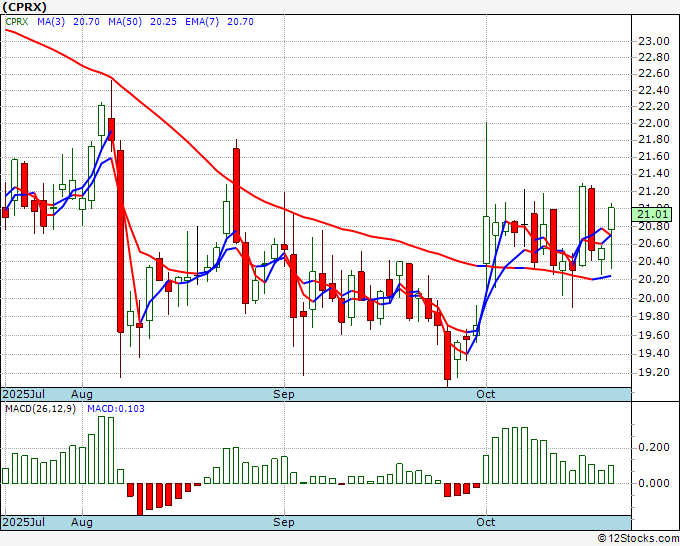Click the MA(3) indicator label
The image size is (680, 546).
click(x=51, y=22)
